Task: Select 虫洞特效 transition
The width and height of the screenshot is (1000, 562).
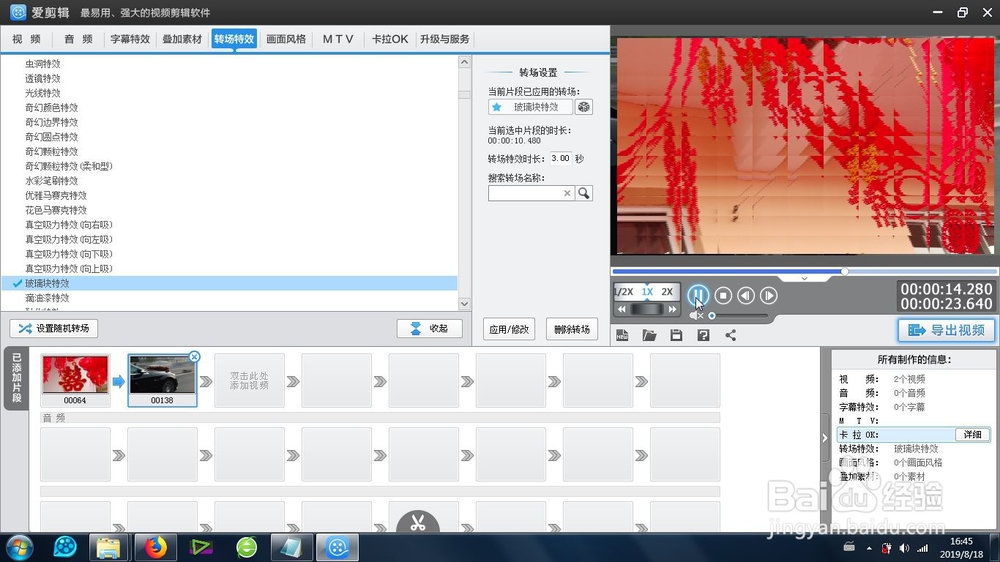Action: (43, 64)
